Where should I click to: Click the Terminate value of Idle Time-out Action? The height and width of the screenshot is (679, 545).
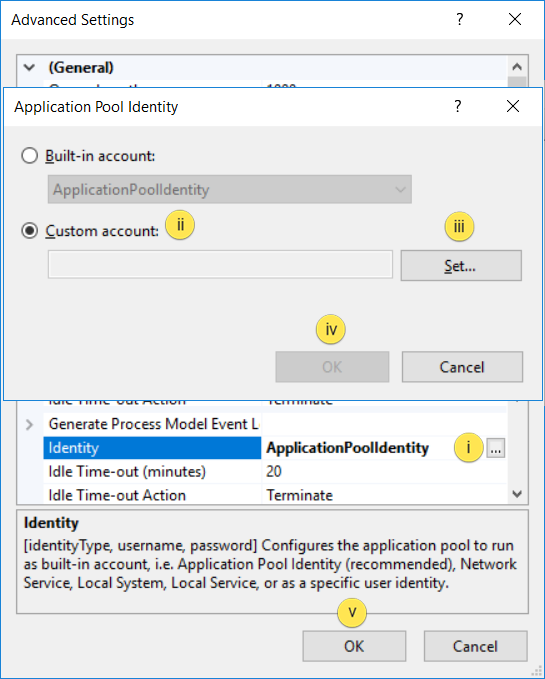[300, 495]
